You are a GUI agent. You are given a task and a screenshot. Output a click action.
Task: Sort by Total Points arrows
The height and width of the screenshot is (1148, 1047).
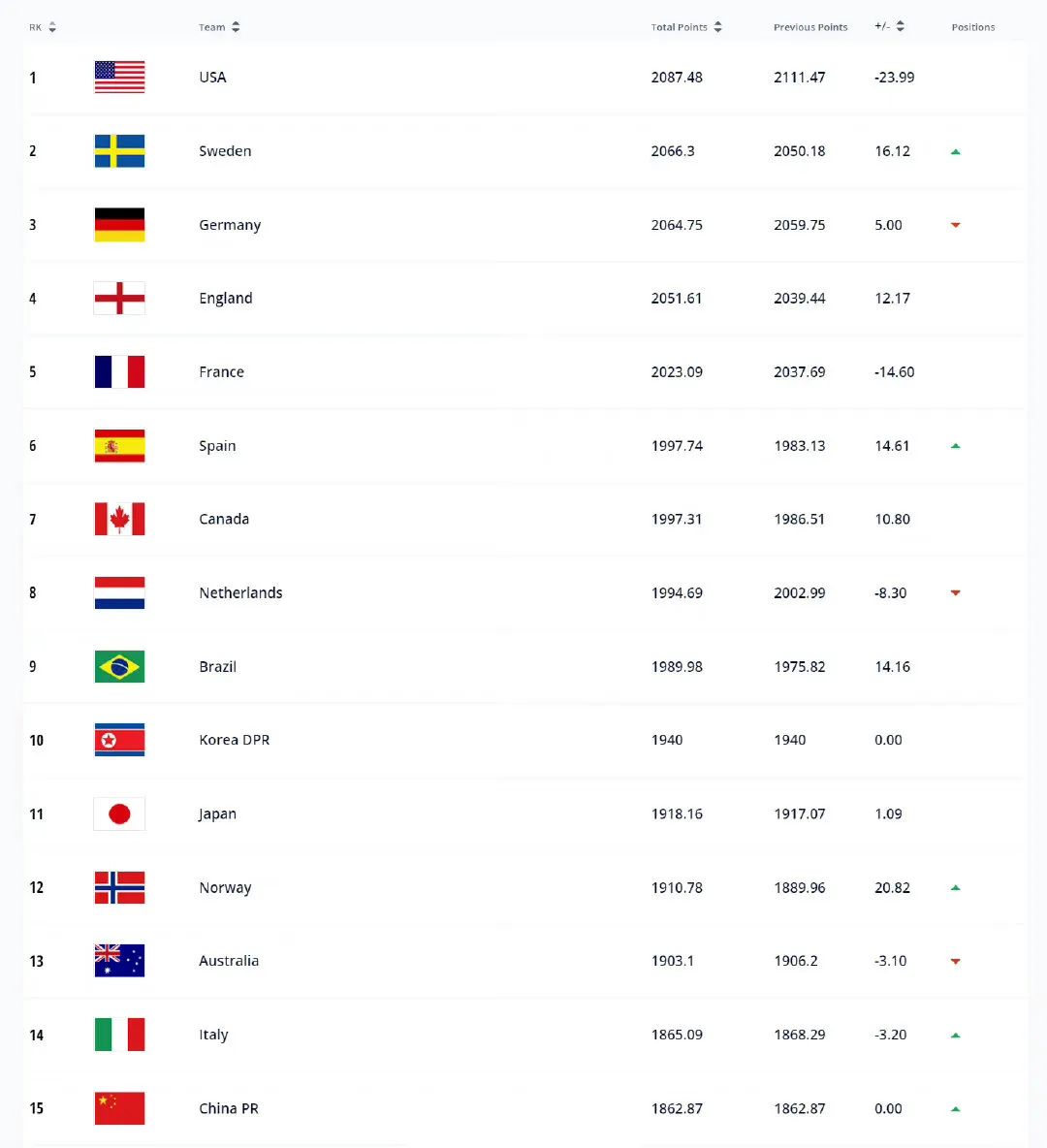[x=717, y=27]
